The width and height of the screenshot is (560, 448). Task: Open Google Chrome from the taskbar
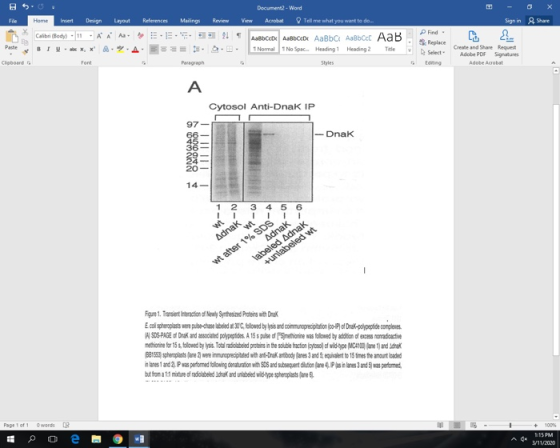[x=118, y=439]
